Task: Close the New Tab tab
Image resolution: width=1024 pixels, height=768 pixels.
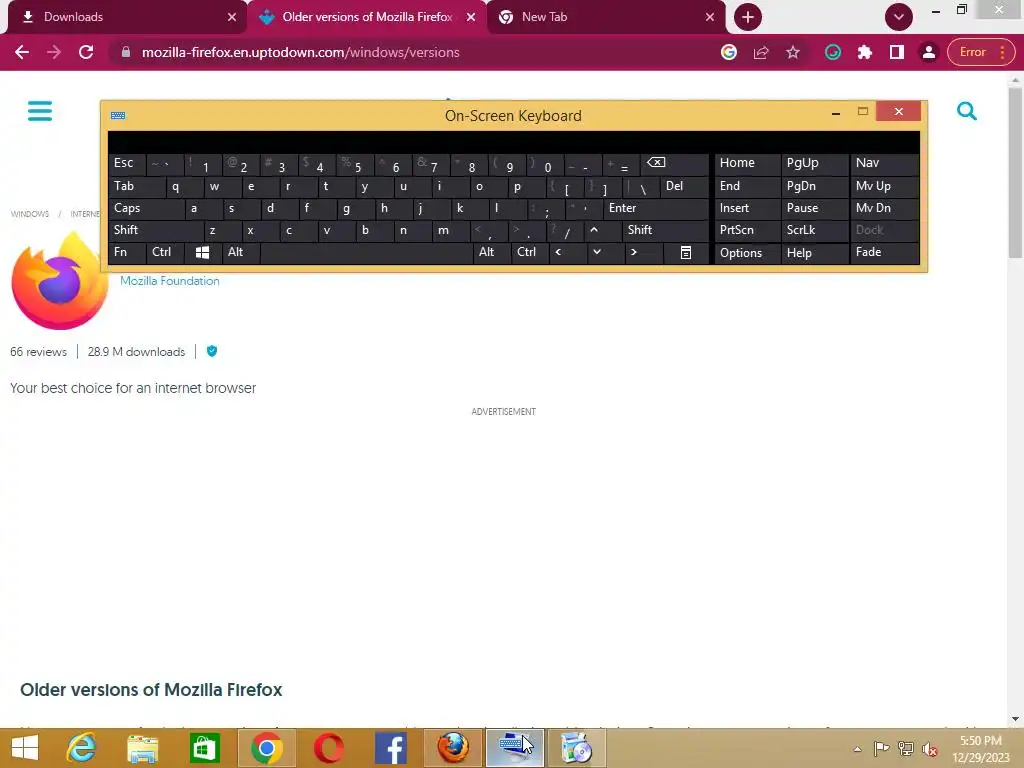Action: (710, 17)
